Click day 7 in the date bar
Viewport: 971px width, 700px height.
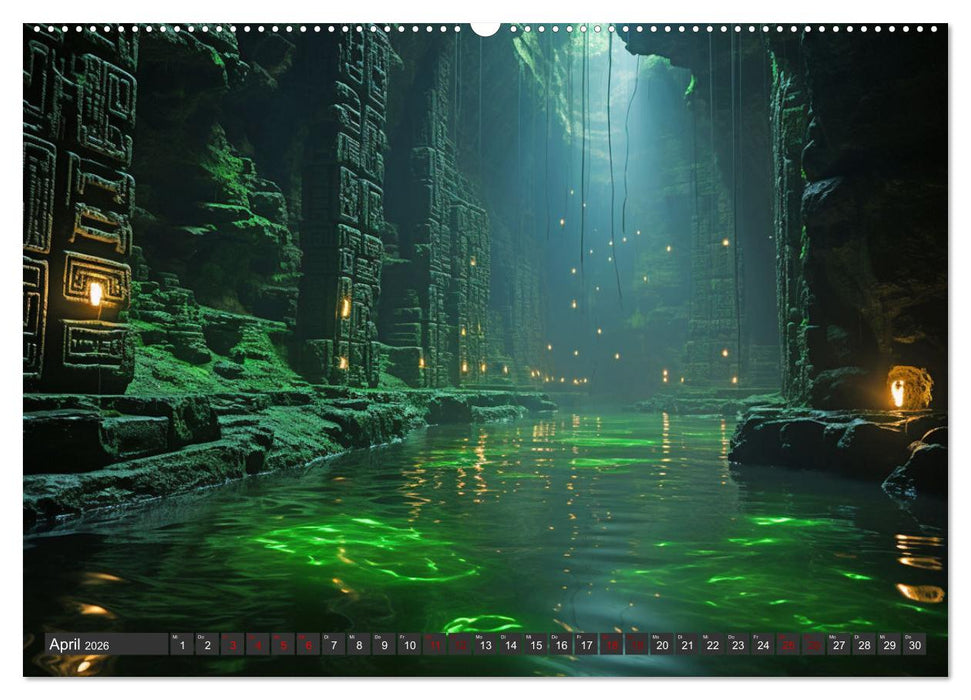[334, 645]
